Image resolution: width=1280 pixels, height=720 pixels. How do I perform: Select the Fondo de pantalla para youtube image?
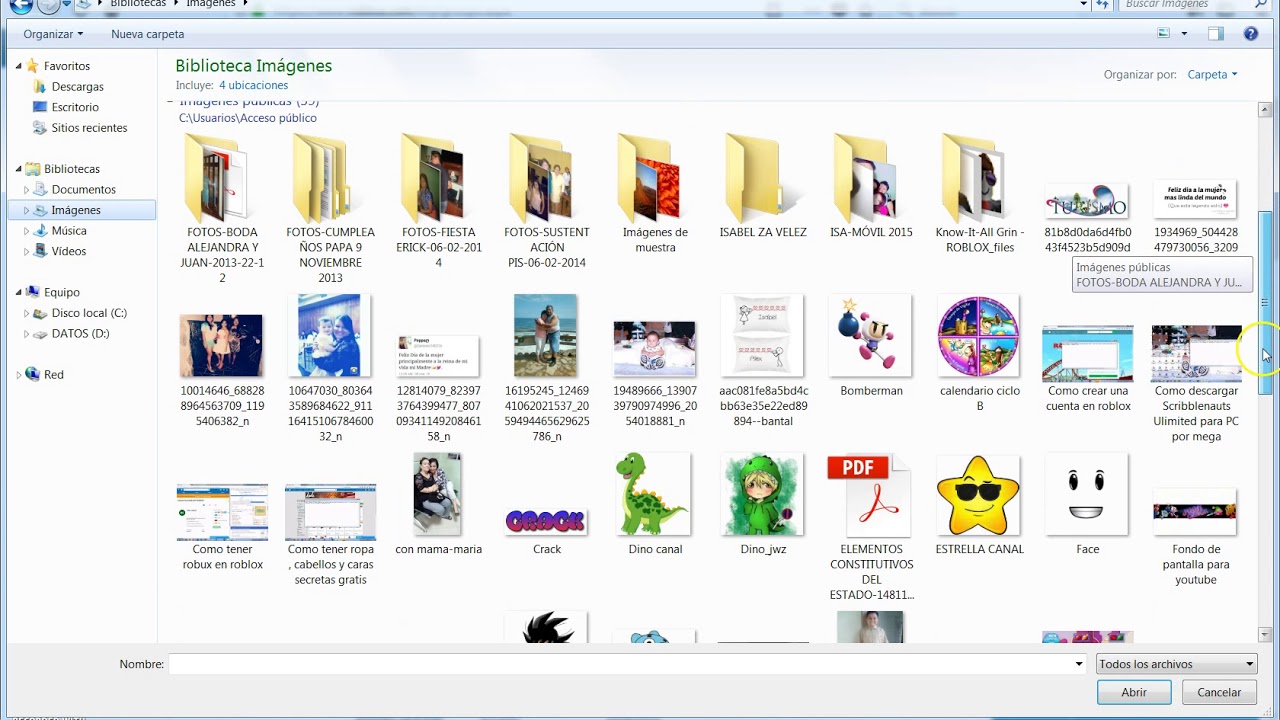click(x=1196, y=536)
